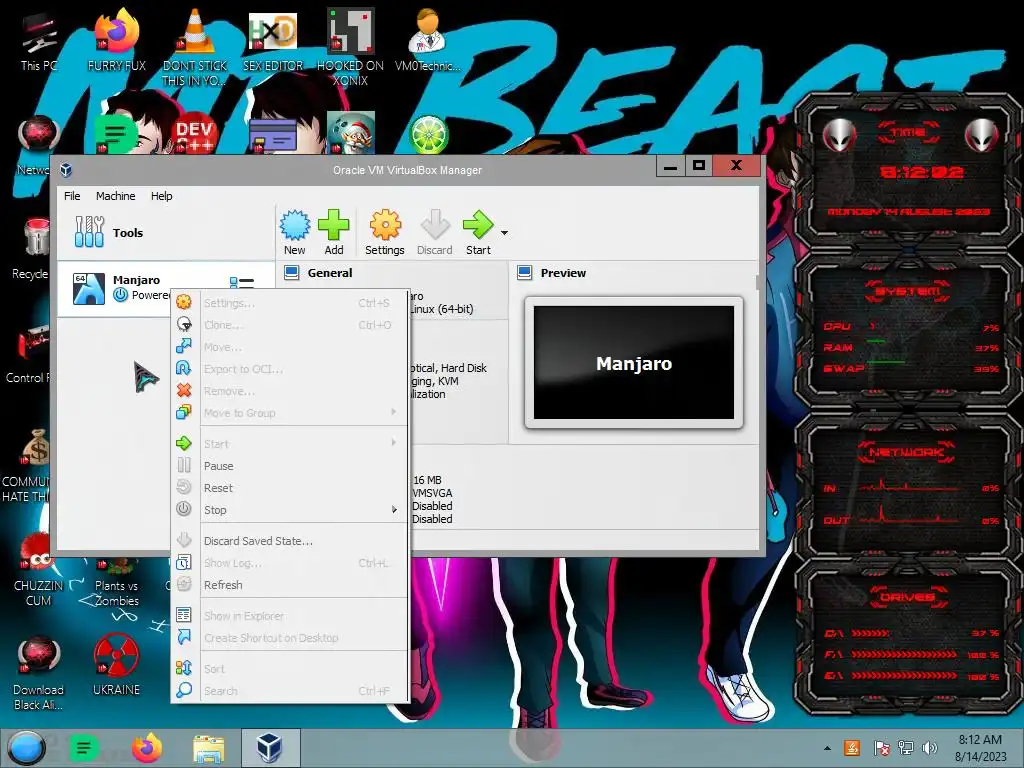
Task: Click the Export to OCI icon
Action: tap(184, 368)
